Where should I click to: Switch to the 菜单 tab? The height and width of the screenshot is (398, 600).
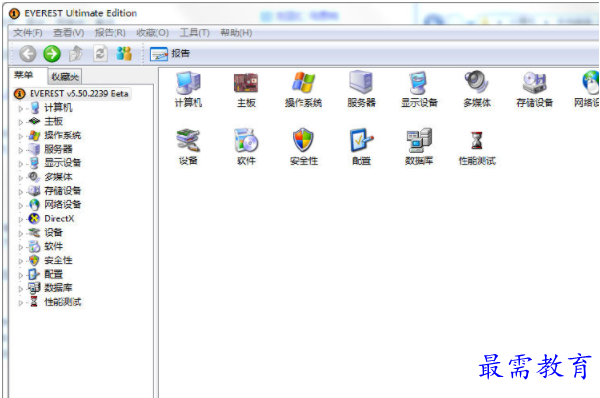24,75
